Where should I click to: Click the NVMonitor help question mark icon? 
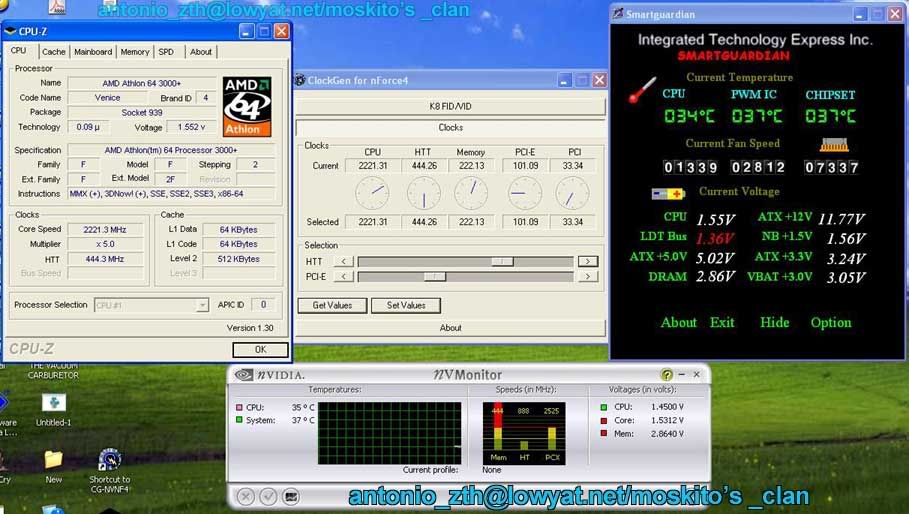coord(667,375)
